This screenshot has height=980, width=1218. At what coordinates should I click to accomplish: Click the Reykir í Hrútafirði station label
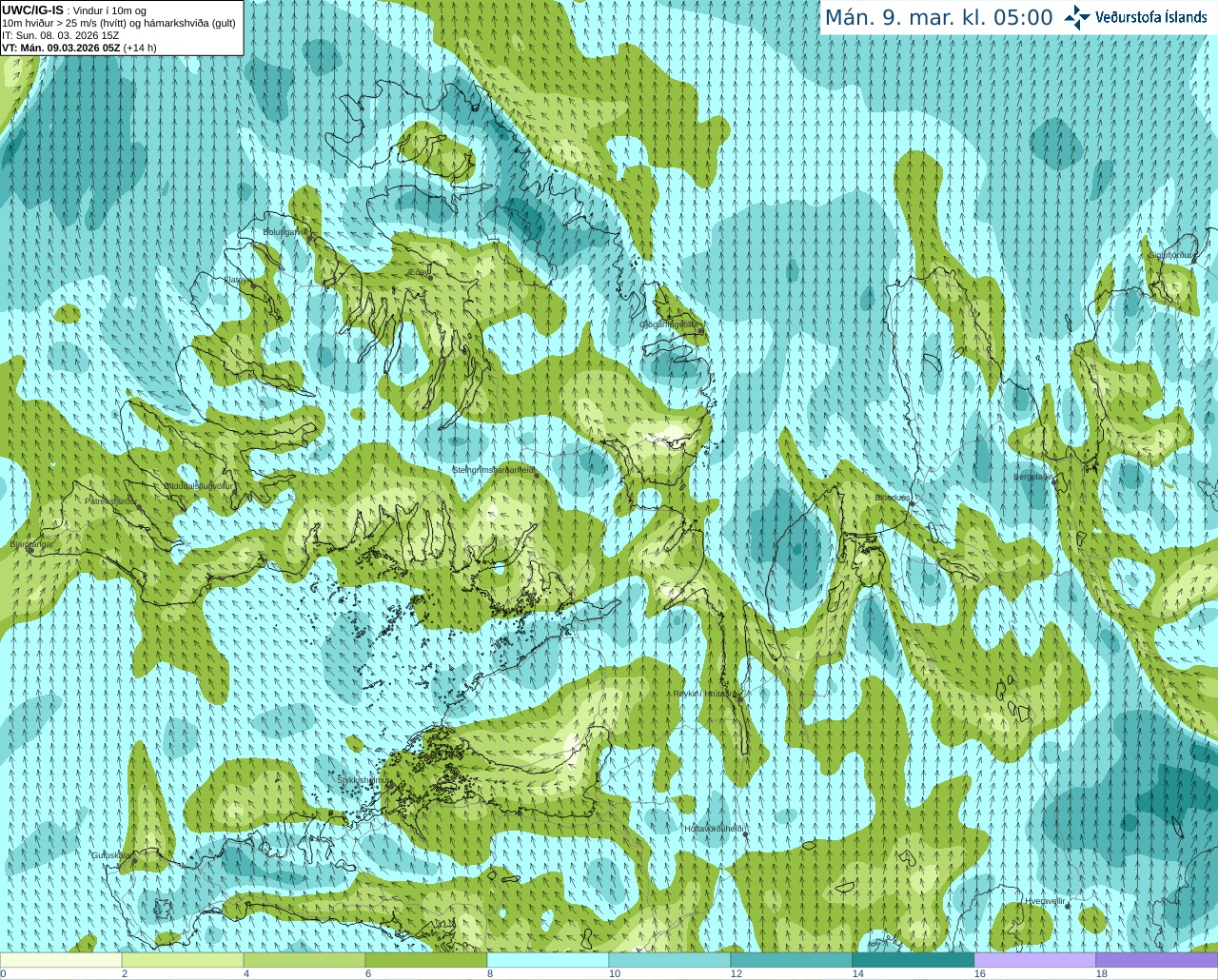pyautogui.click(x=705, y=694)
